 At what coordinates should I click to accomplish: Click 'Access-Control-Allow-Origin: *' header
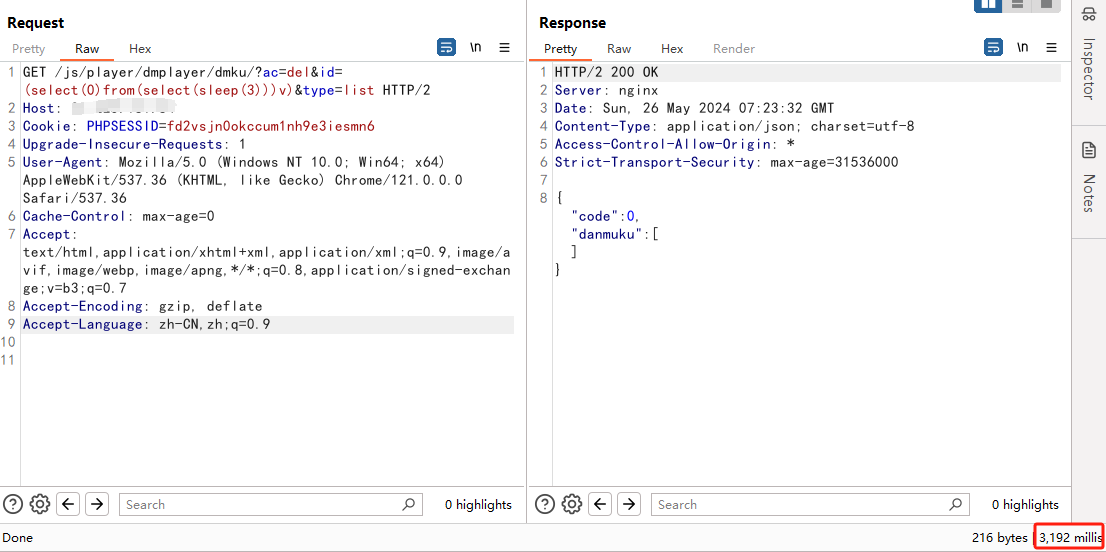675,145
